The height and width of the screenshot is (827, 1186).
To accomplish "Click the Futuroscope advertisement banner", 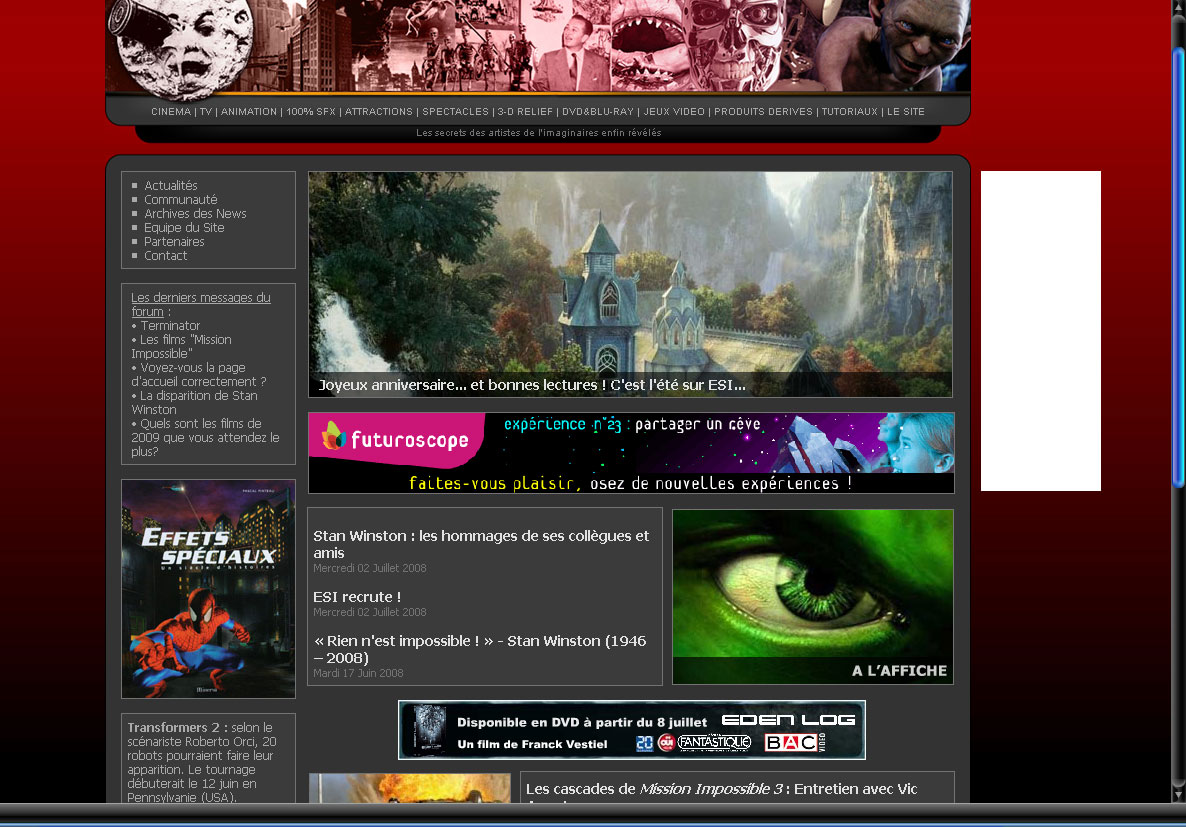I will point(631,453).
